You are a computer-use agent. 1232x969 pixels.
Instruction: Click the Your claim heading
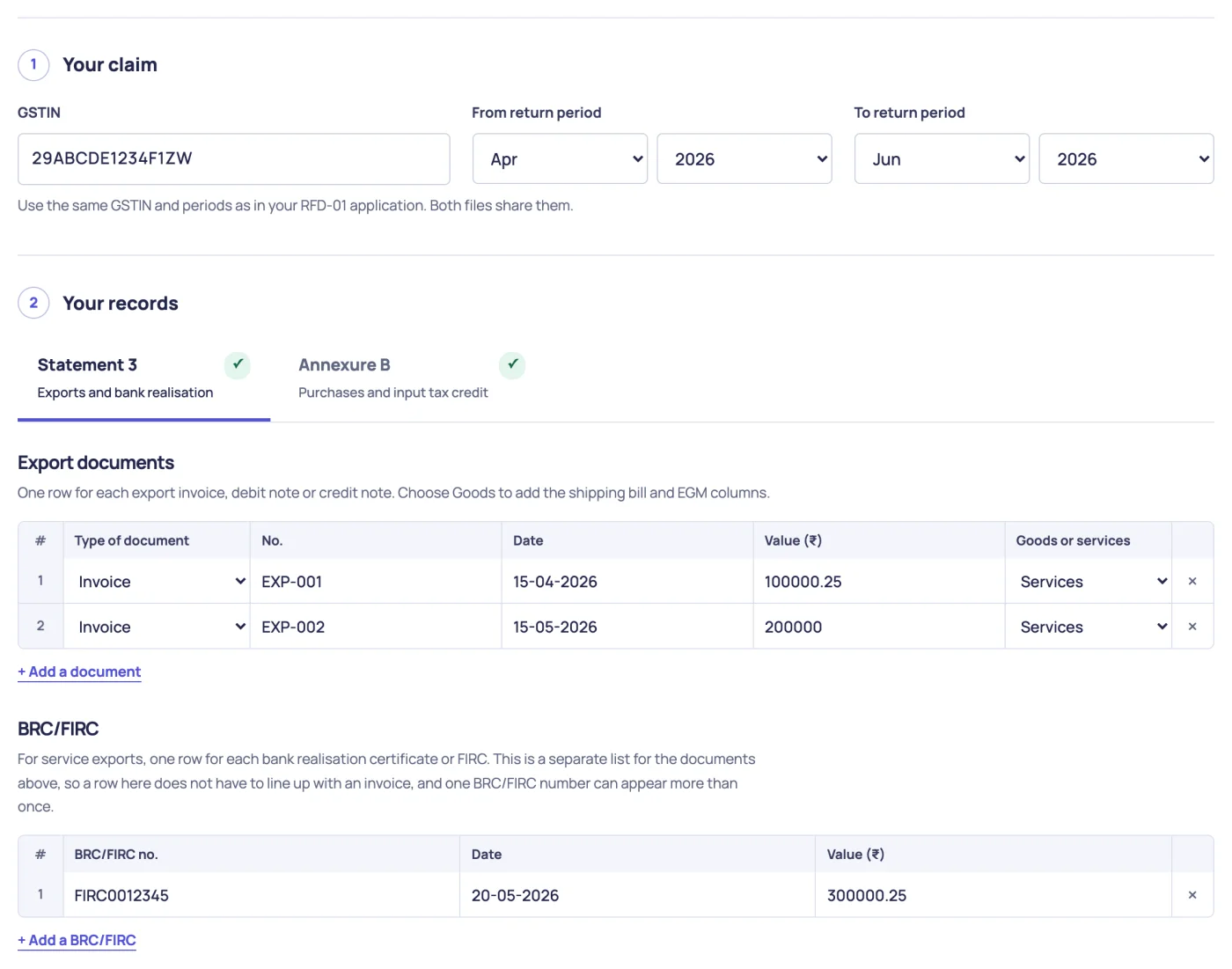[x=110, y=64]
